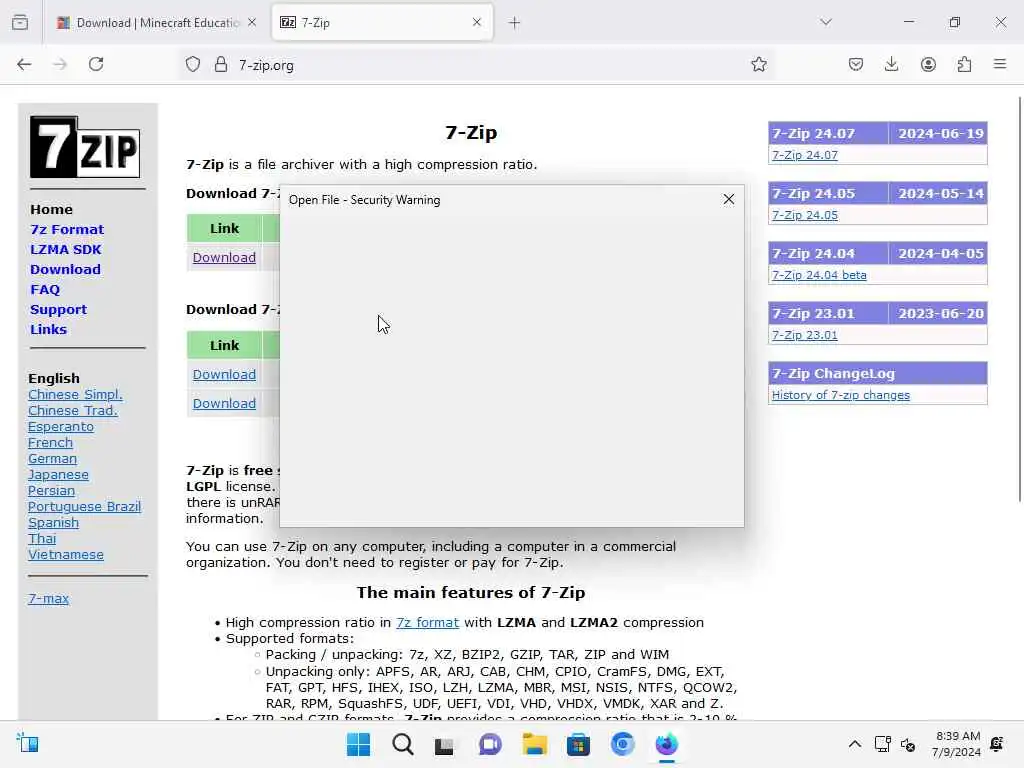
Task: Open the clock showing 8:39 AM
Action: 957,744
